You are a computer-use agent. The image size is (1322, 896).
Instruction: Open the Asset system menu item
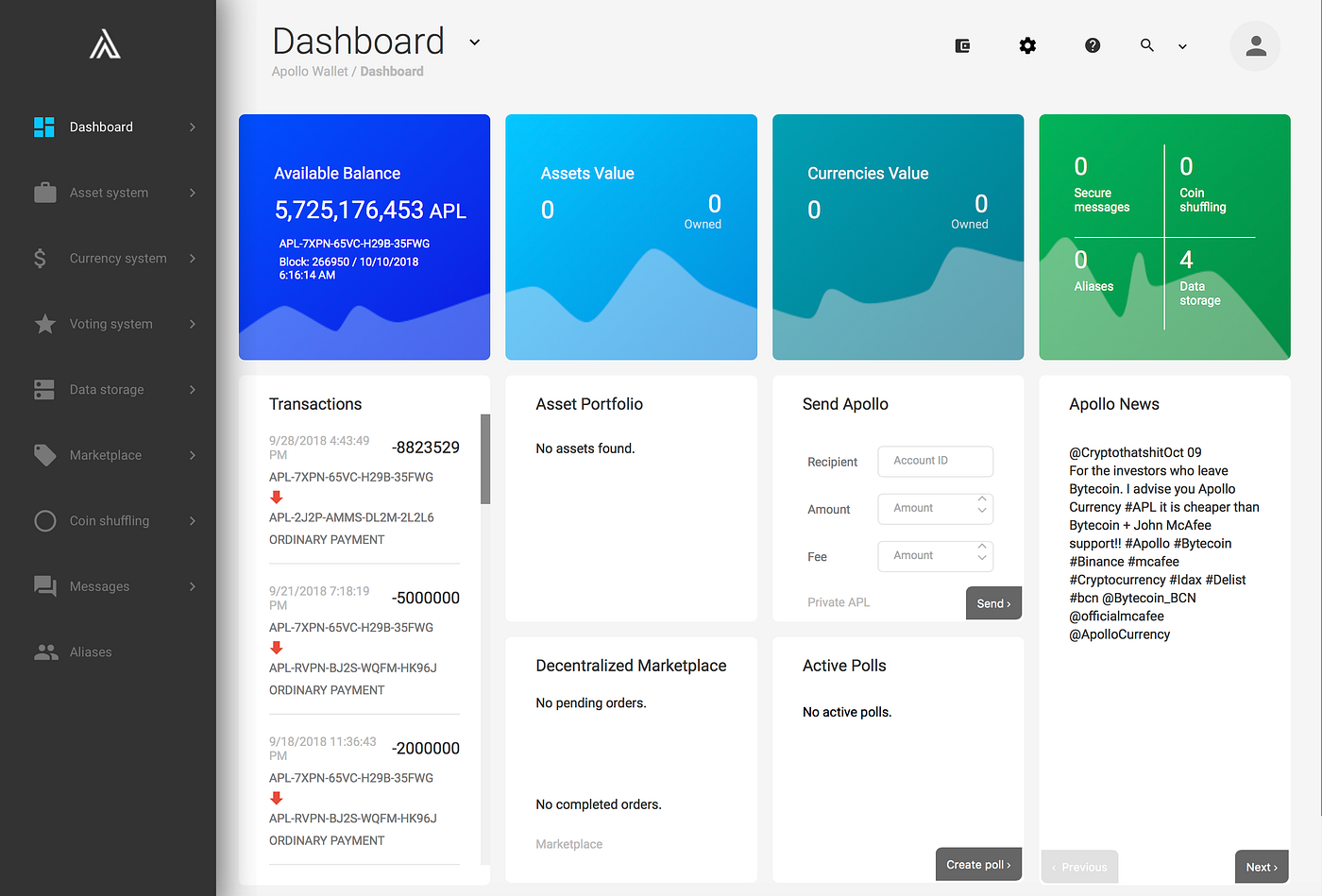pyautogui.click(x=108, y=193)
